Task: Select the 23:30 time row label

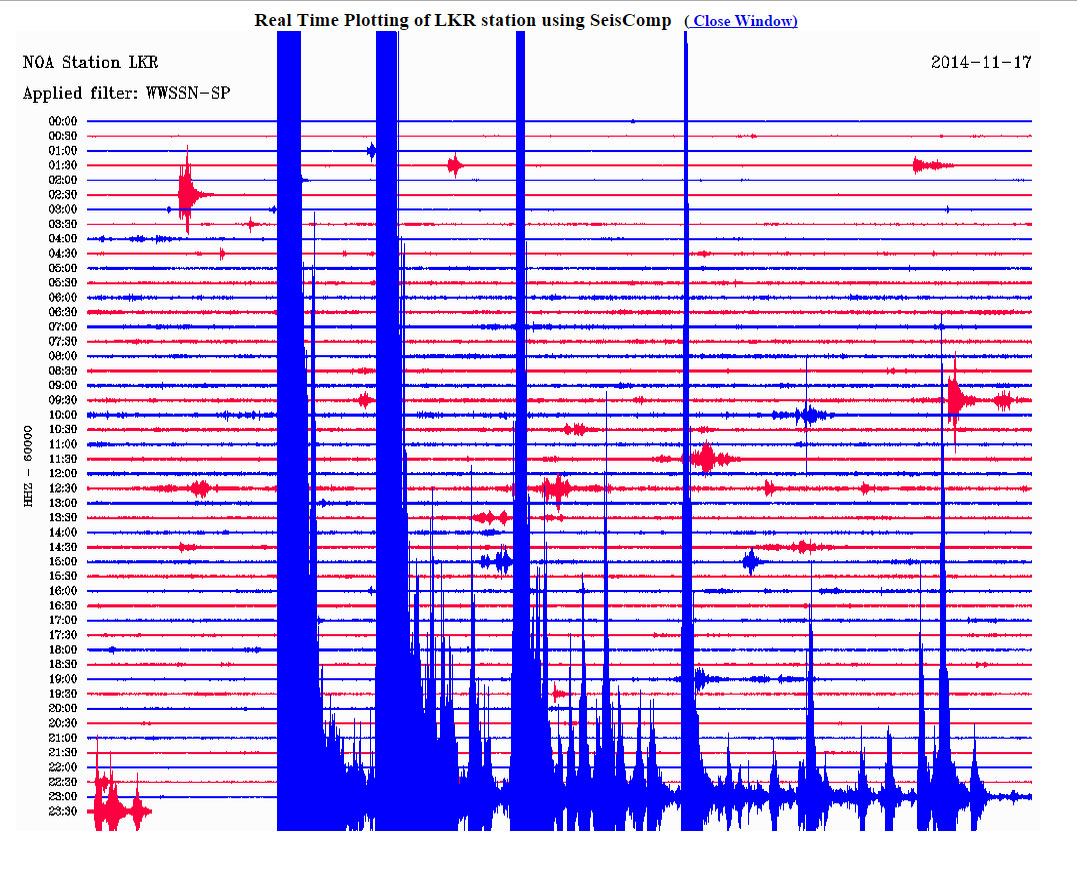Action: (x=63, y=811)
